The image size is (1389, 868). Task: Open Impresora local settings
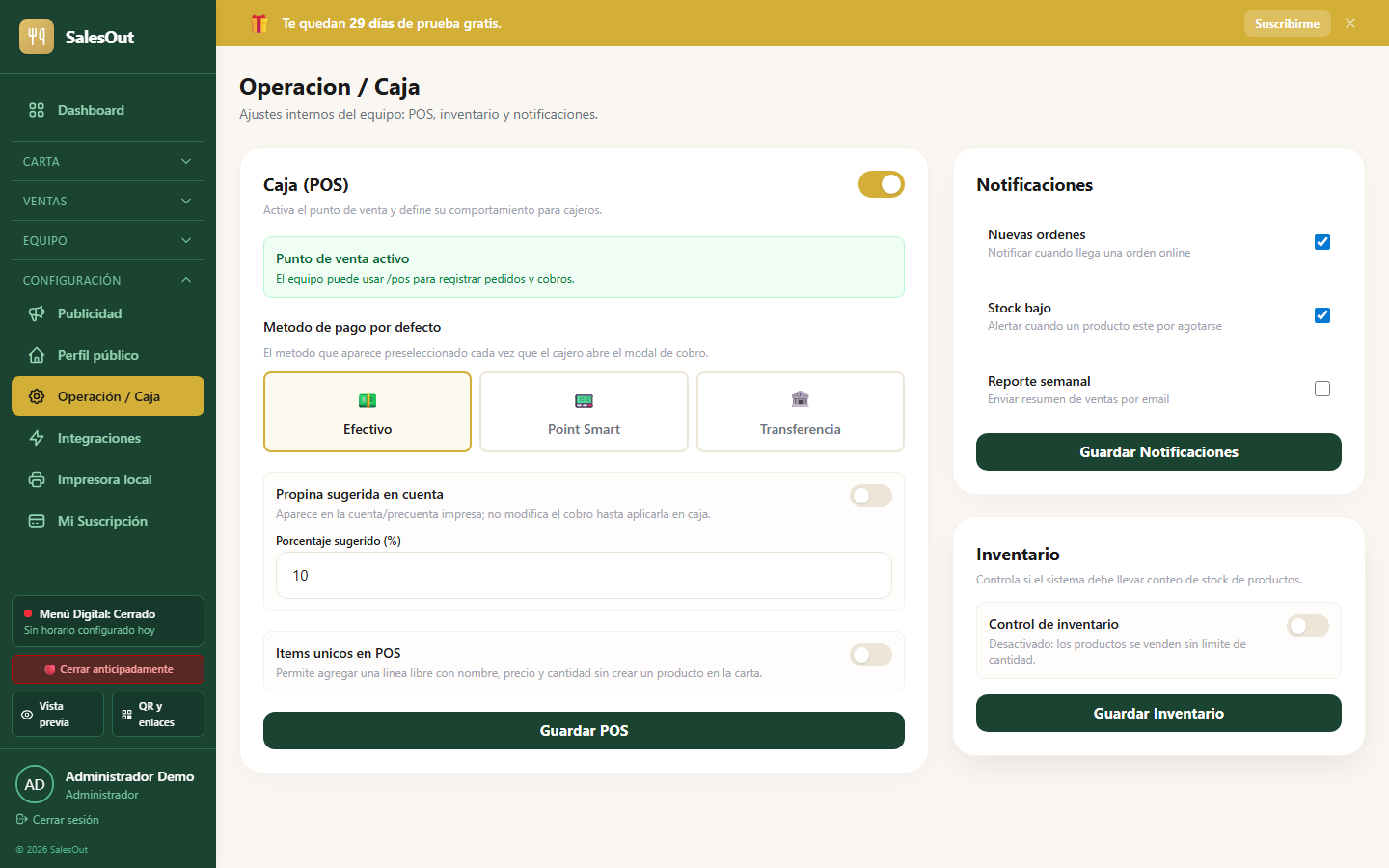click(x=108, y=479)
